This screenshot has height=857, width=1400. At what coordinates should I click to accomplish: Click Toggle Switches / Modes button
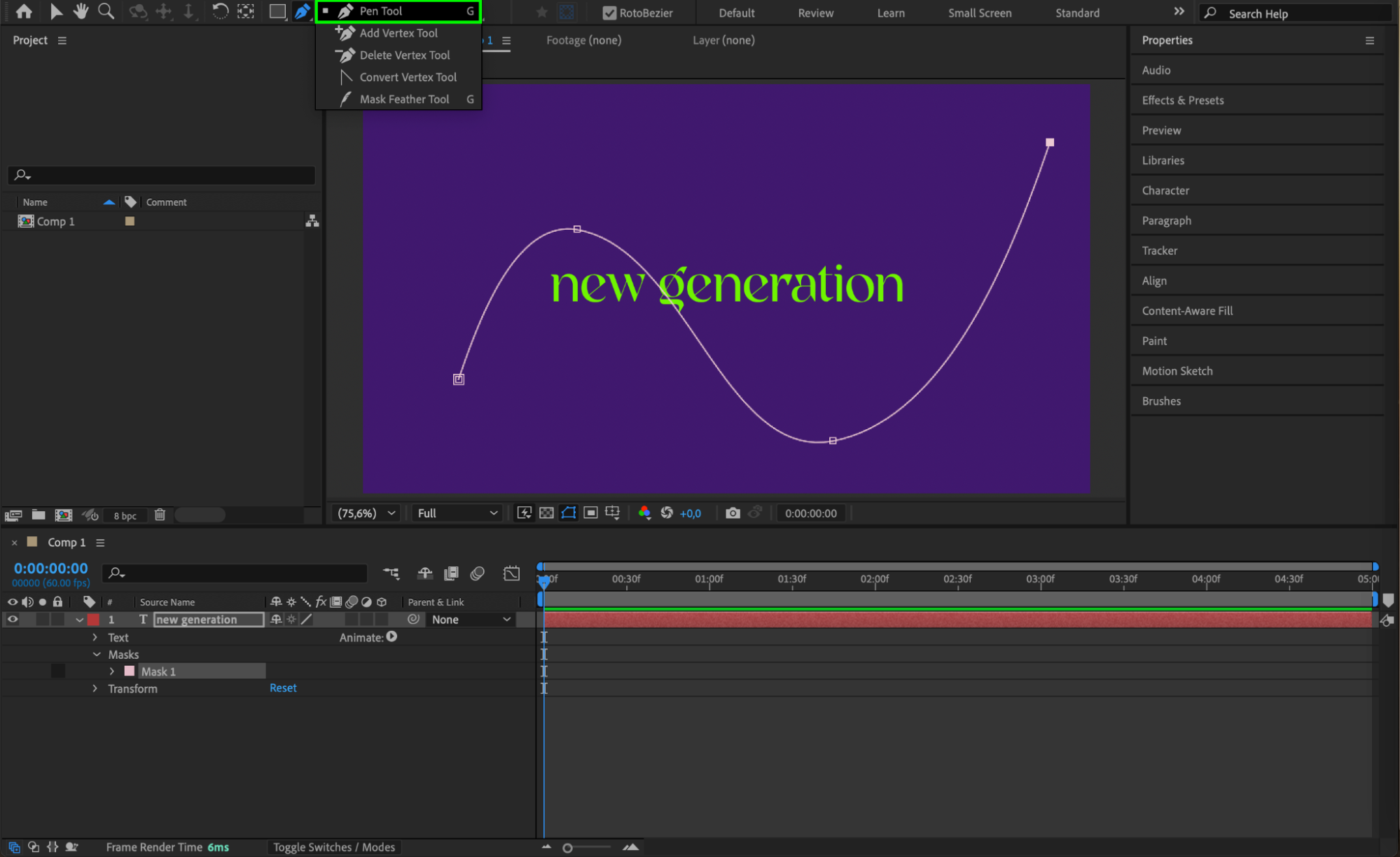coord(333,847)
